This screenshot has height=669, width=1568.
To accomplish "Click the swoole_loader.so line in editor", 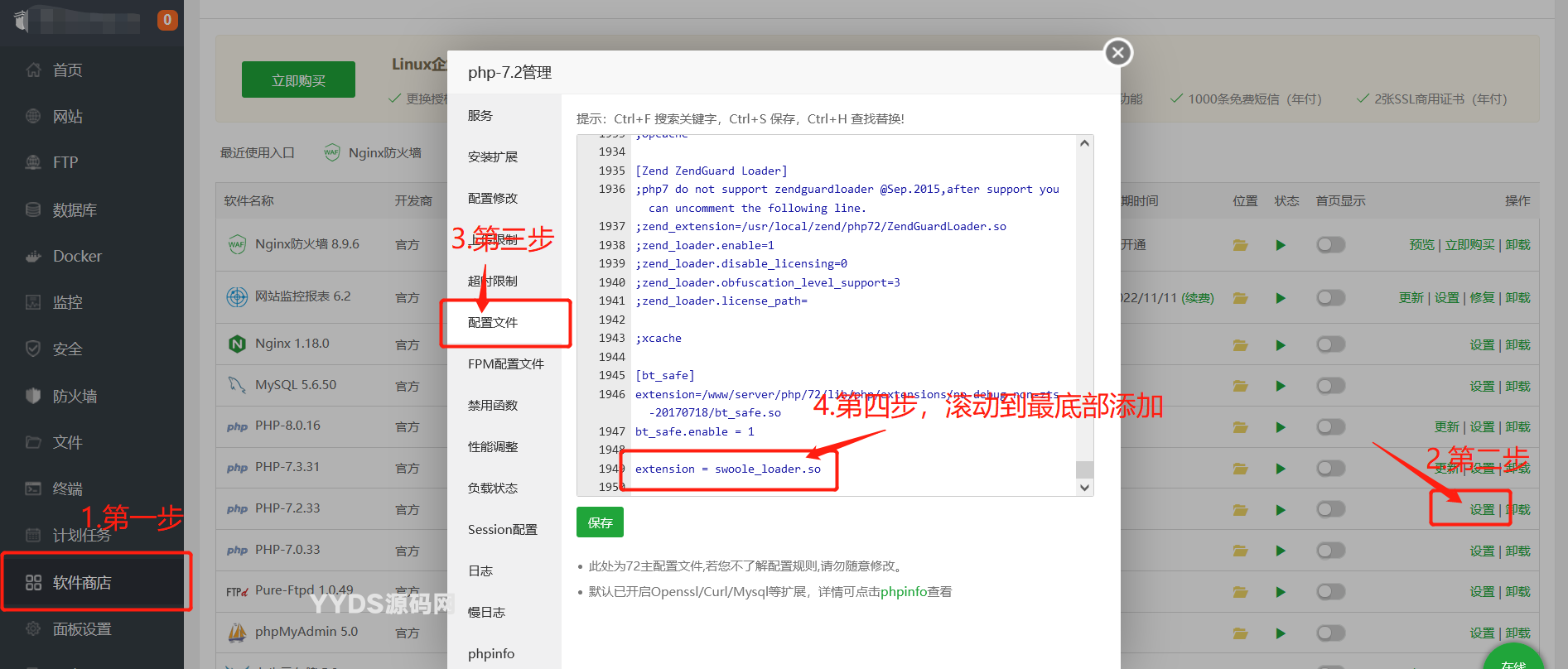I will [x=727, y=469].
